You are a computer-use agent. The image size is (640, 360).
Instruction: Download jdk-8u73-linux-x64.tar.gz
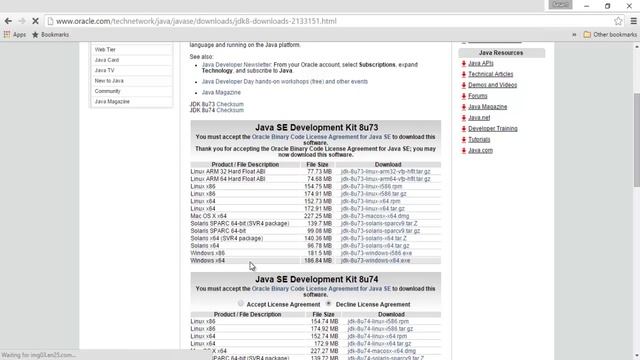pos(373,209)
